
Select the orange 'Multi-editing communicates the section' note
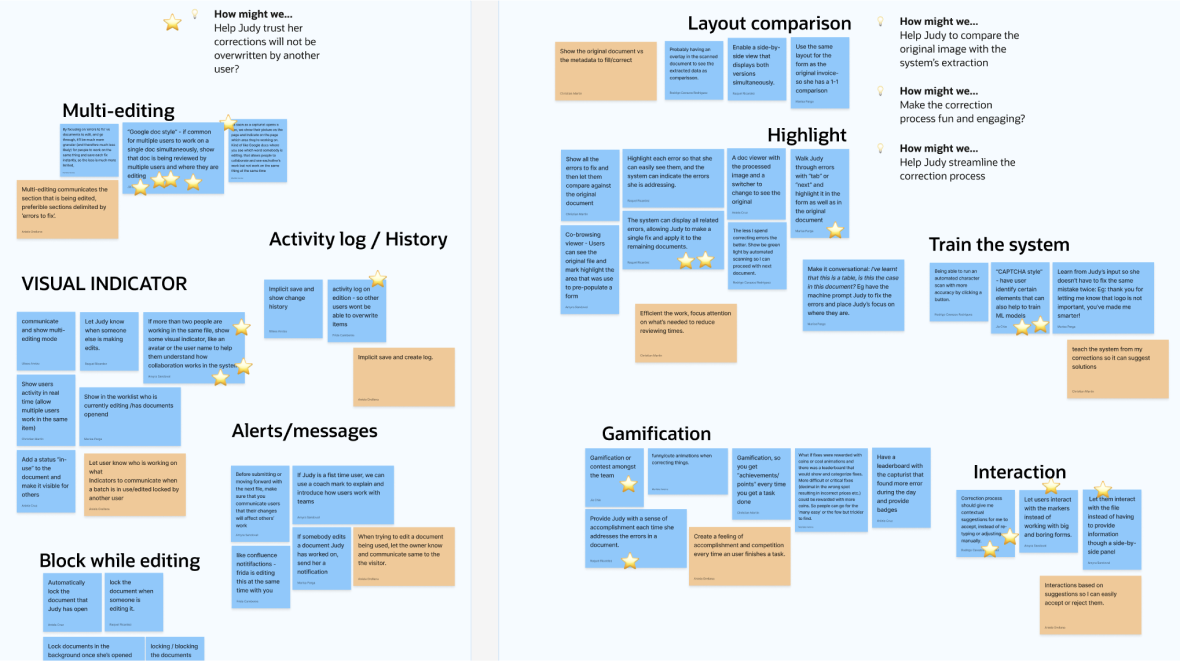pos(68,209)
